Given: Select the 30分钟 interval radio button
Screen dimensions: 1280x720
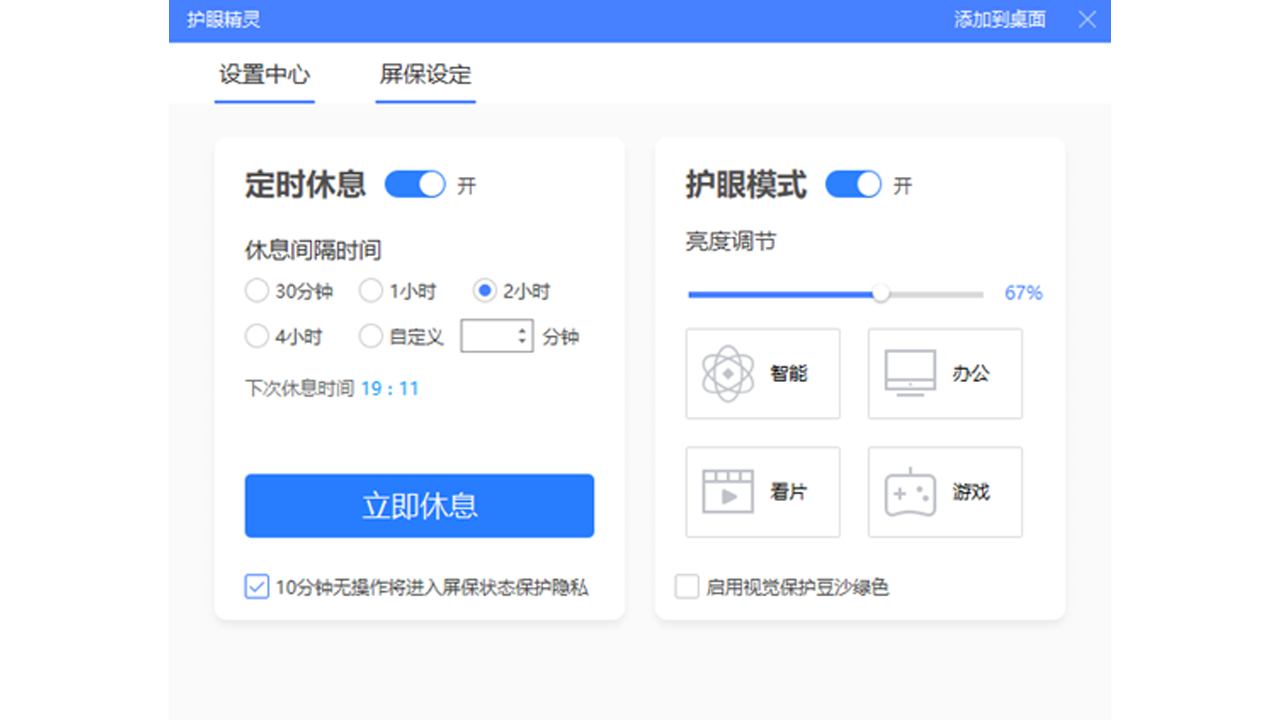Looking at the screenshot, I should click(x=257, y=291).
